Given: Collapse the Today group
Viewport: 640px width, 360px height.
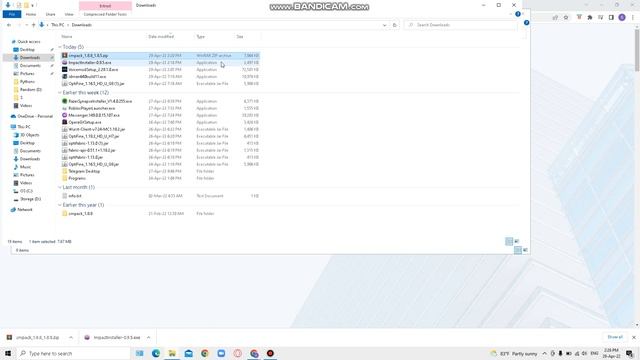Looking at the screenshot, I should pyautogui.click(x=60, y=47).
